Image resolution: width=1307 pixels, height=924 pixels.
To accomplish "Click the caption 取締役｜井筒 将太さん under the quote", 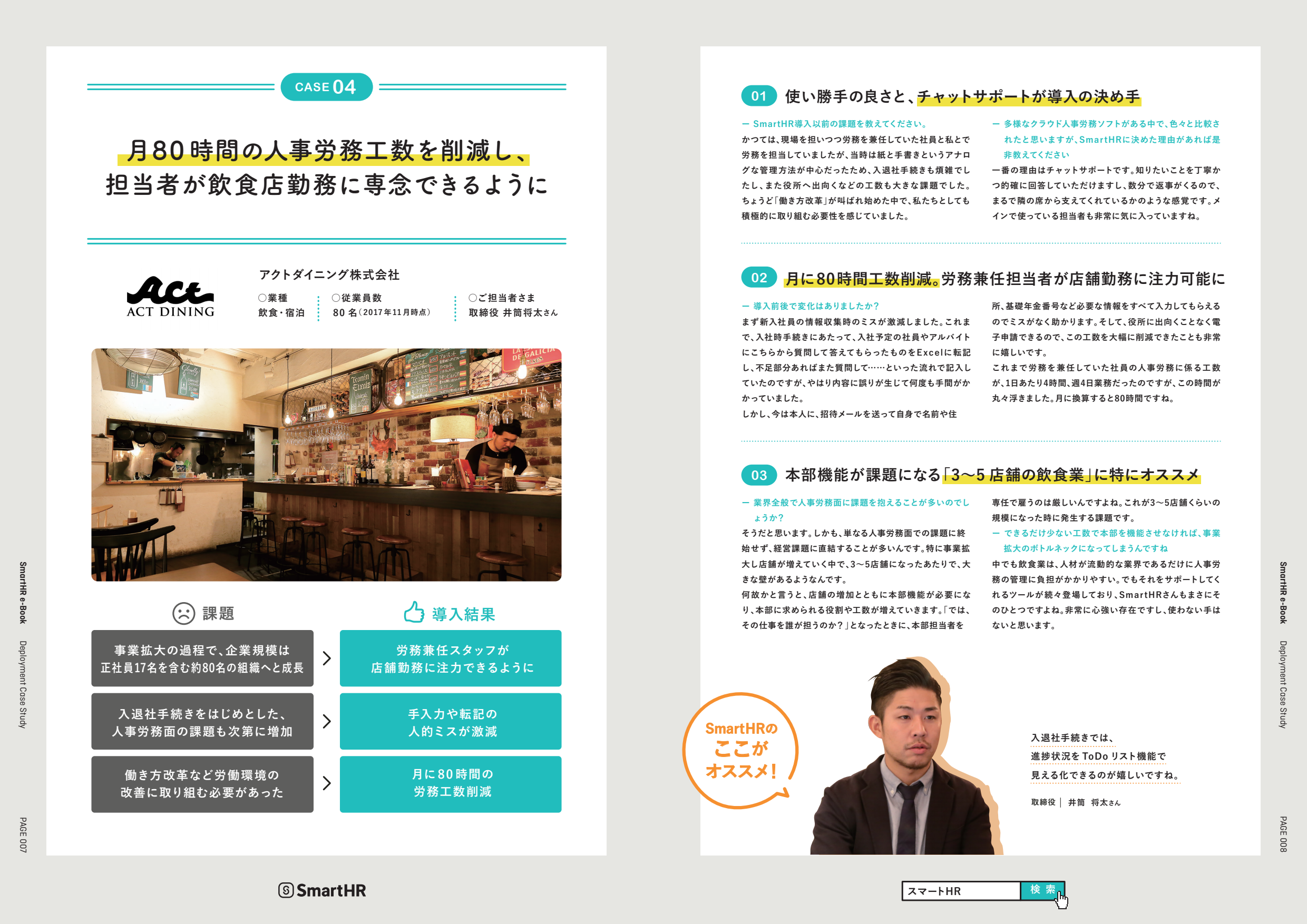I will point(1075,802).
